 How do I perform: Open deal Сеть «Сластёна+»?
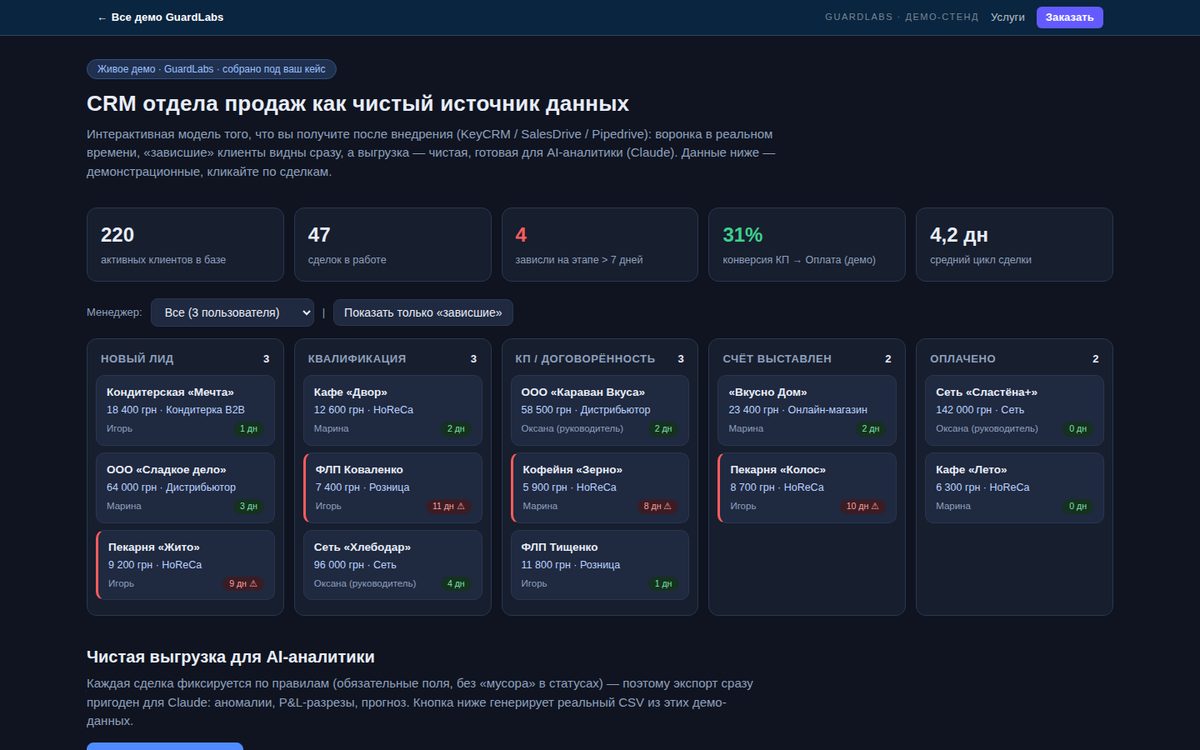pyautogui.click(x=1014, y=410)
